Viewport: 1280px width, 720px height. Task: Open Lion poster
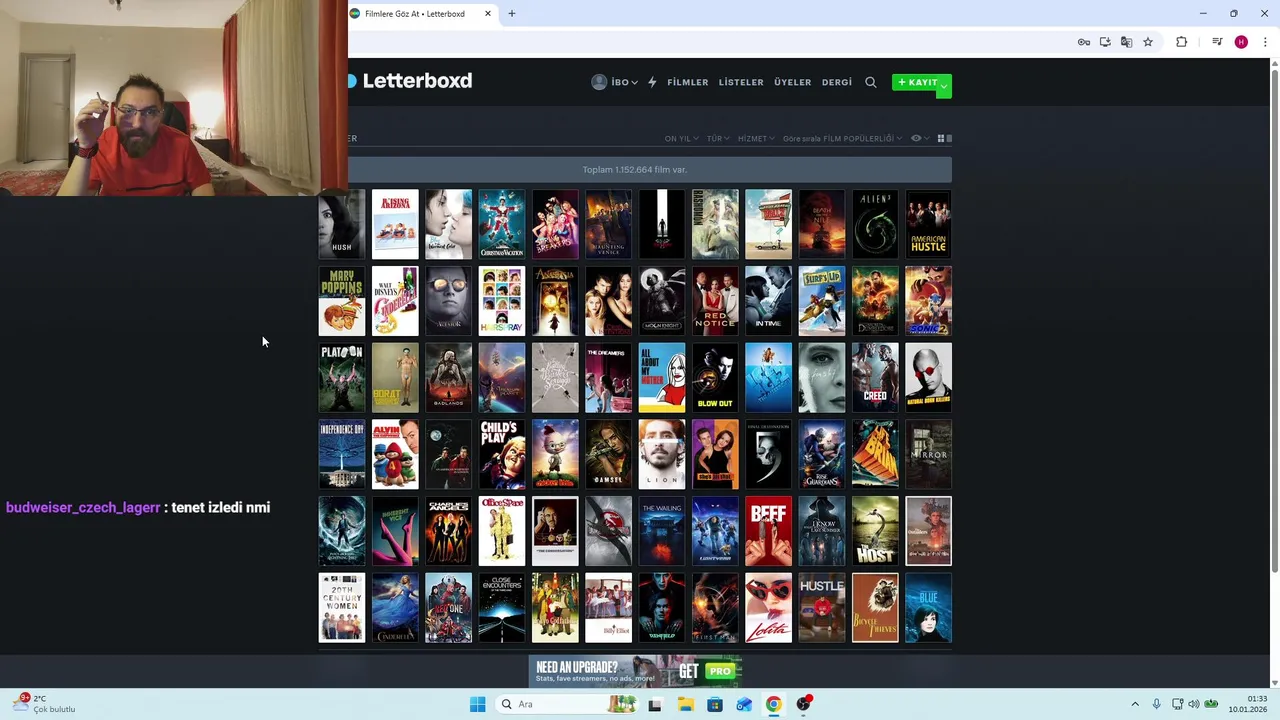pos(662,454)
